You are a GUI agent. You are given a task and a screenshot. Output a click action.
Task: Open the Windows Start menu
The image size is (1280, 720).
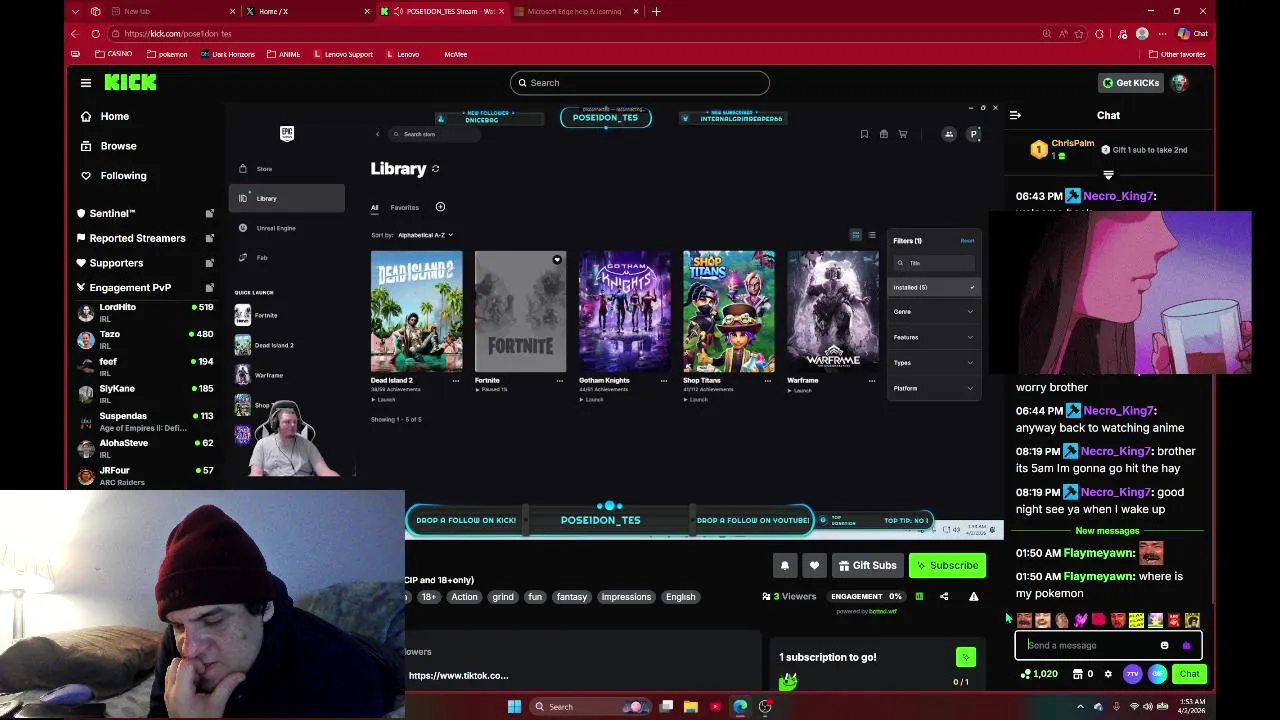(514, 707)
